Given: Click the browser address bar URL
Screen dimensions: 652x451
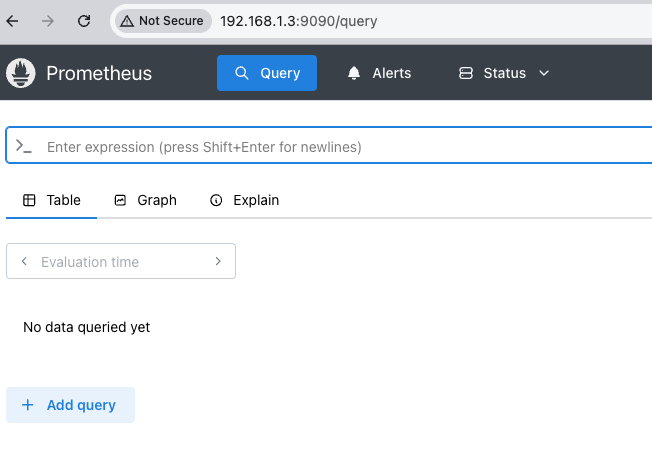Looking at the screenshot, I should pyautogui.click(x=298, y=20).
